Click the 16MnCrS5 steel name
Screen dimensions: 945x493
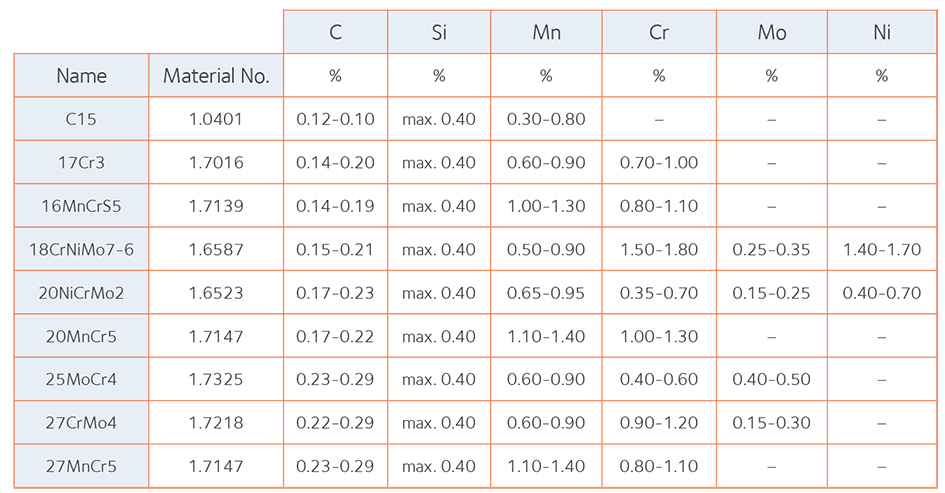(x=81, y=206)
